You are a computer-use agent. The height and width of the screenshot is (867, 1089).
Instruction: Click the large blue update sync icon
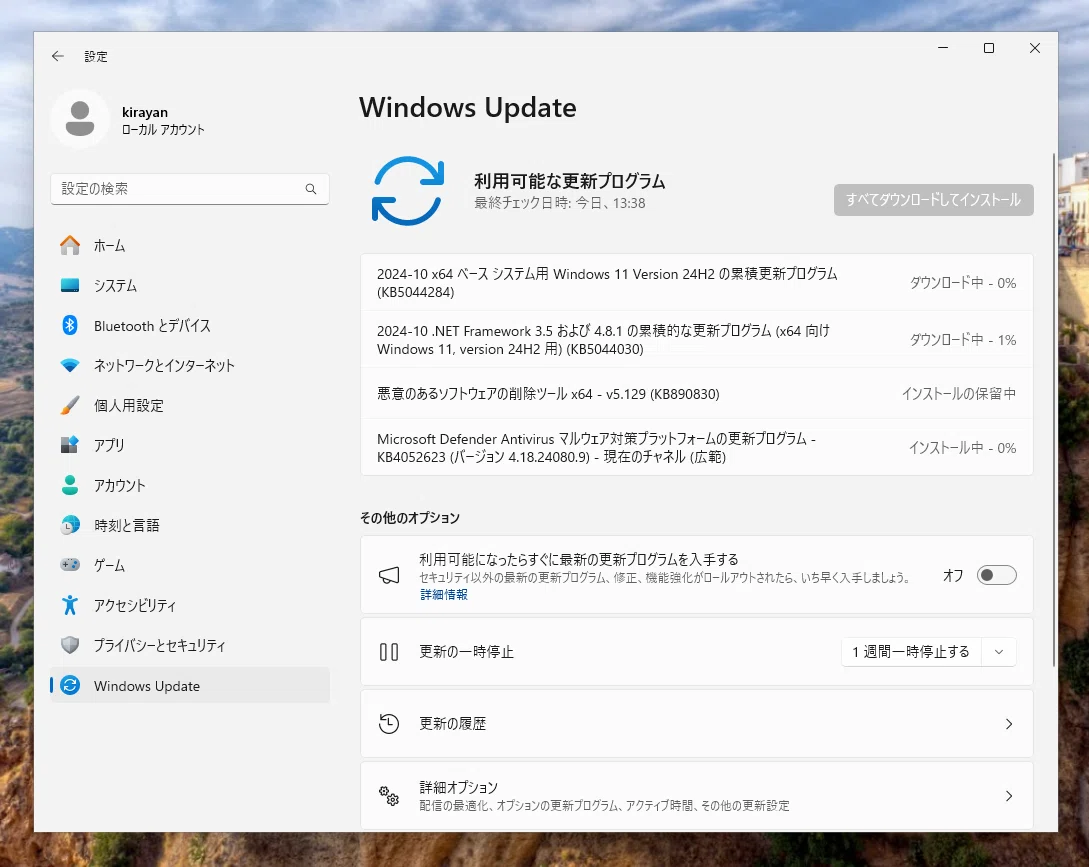pos(408,191)
